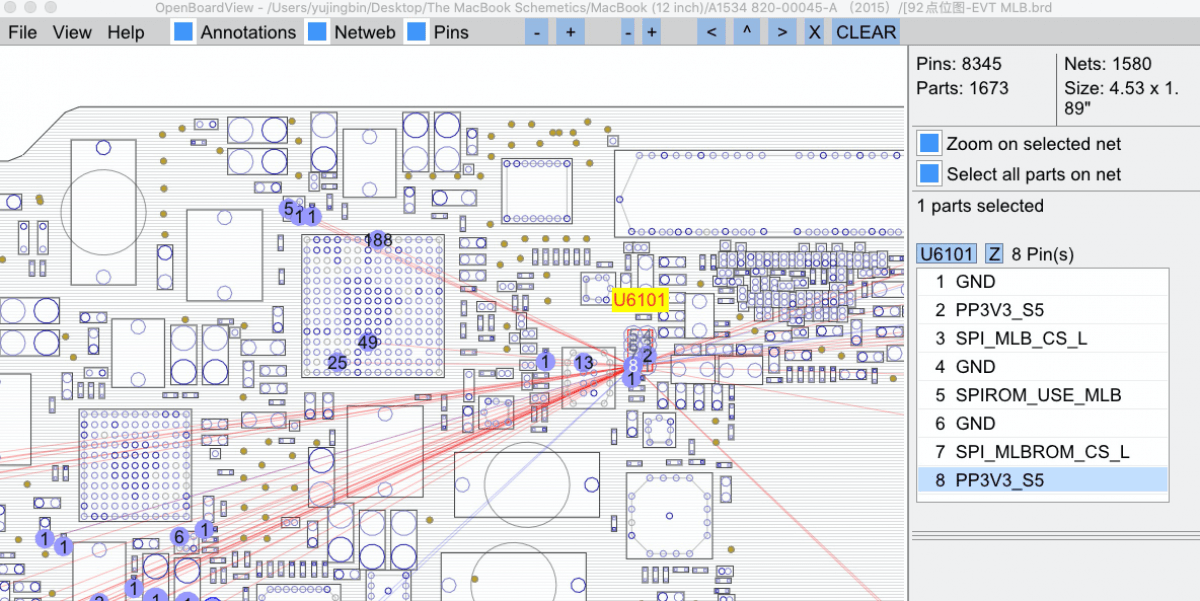Click the < rotate-left button
The width and height of the screenshot is (1200, 601).
coord(711,32)
